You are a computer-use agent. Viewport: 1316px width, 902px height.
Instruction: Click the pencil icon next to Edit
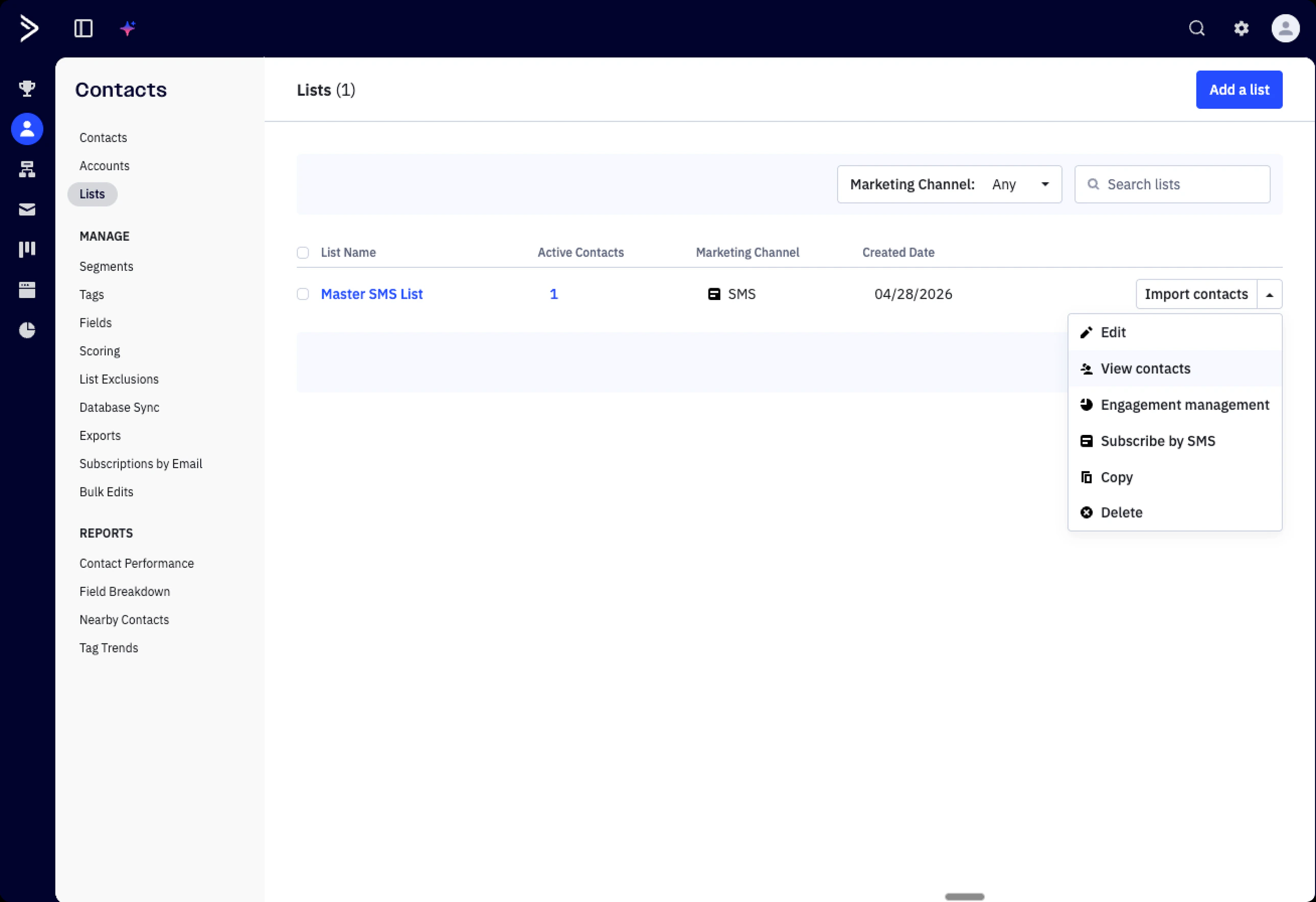coord(1086,333)
